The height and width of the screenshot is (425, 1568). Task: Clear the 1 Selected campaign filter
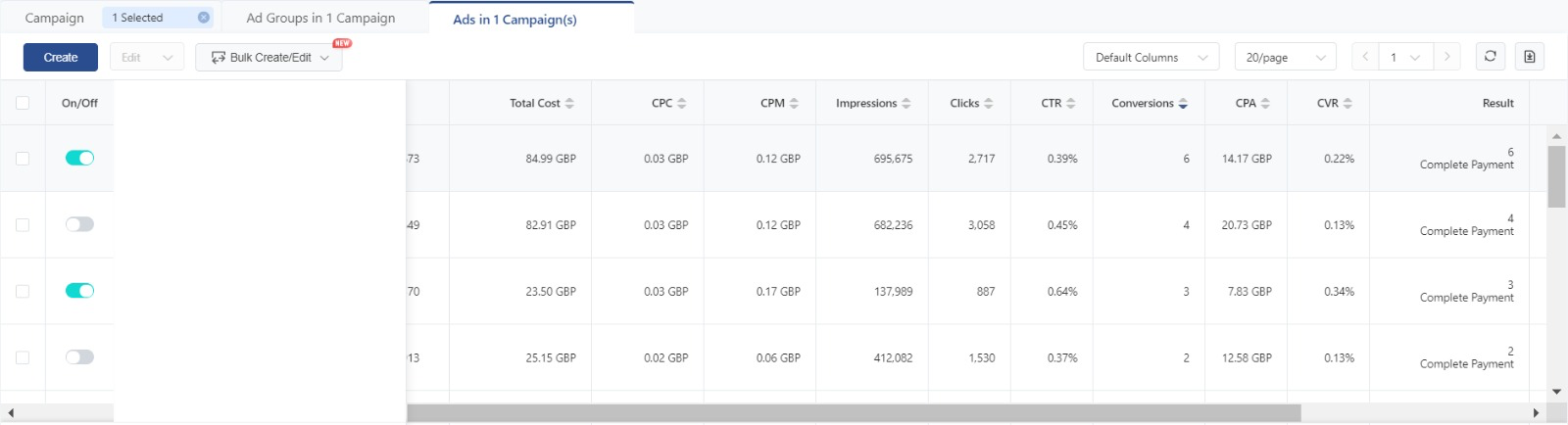[x=204, y=18]
